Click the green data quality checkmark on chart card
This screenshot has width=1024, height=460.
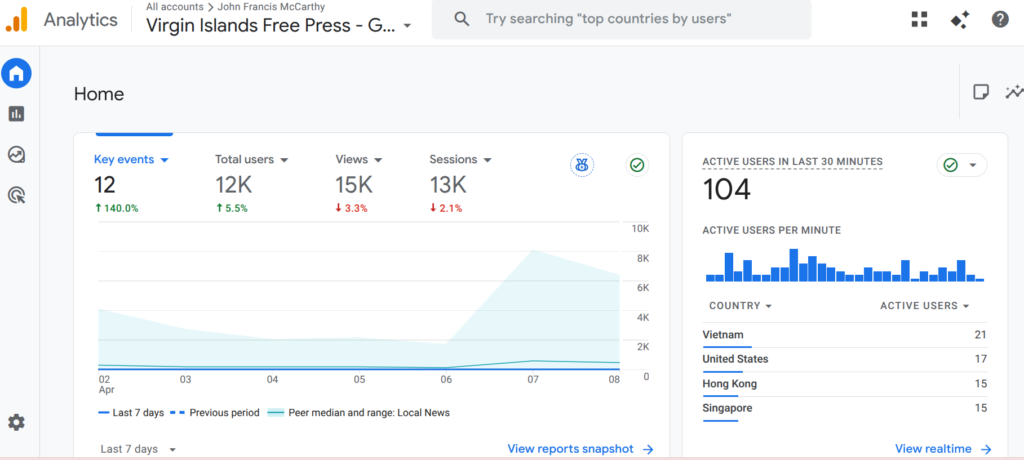[x=637, y=165]
